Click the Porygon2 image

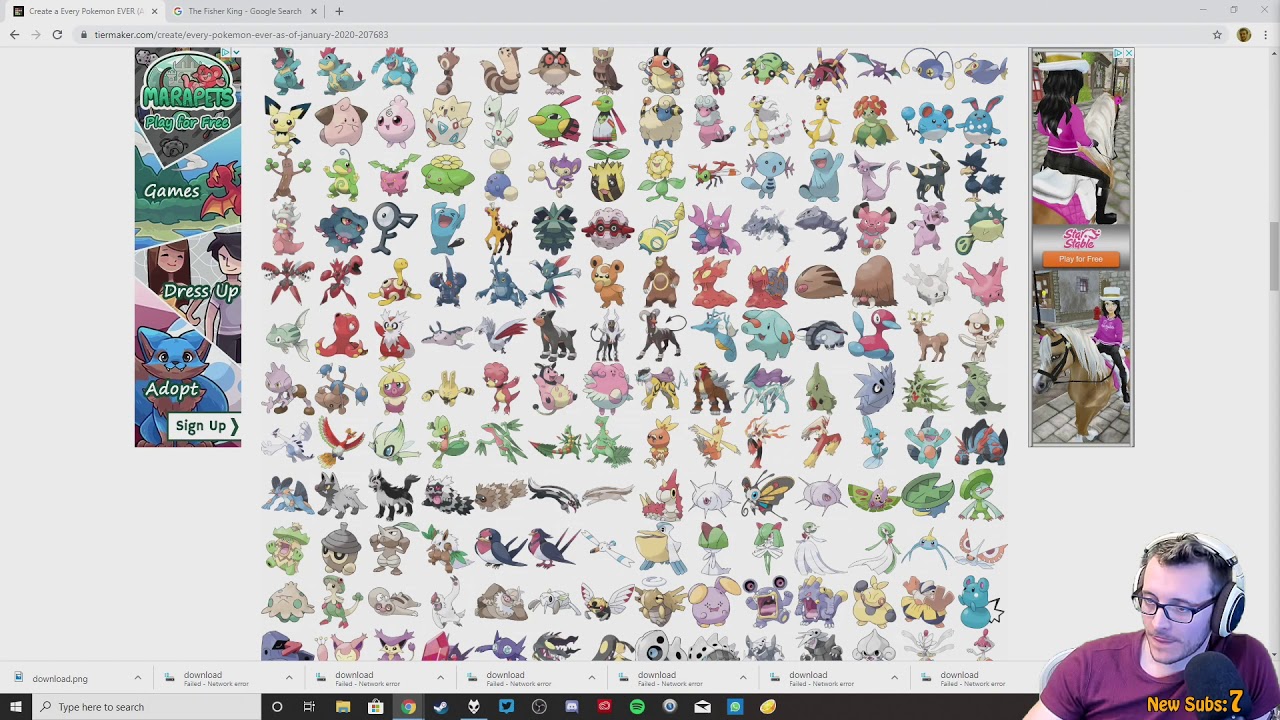click(873, 334)
